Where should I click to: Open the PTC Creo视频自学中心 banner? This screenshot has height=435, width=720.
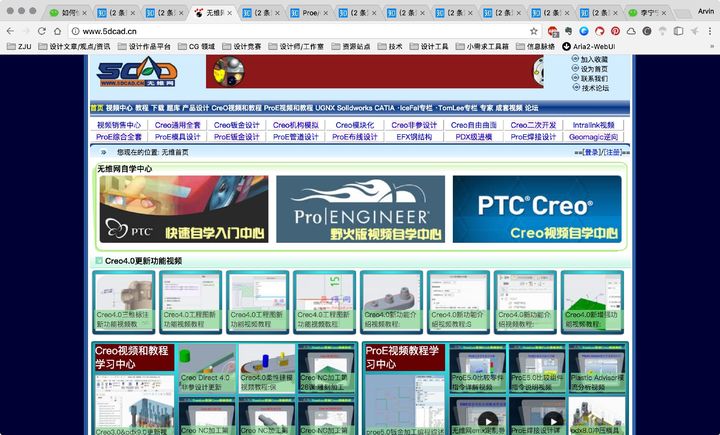pos(537,209)
